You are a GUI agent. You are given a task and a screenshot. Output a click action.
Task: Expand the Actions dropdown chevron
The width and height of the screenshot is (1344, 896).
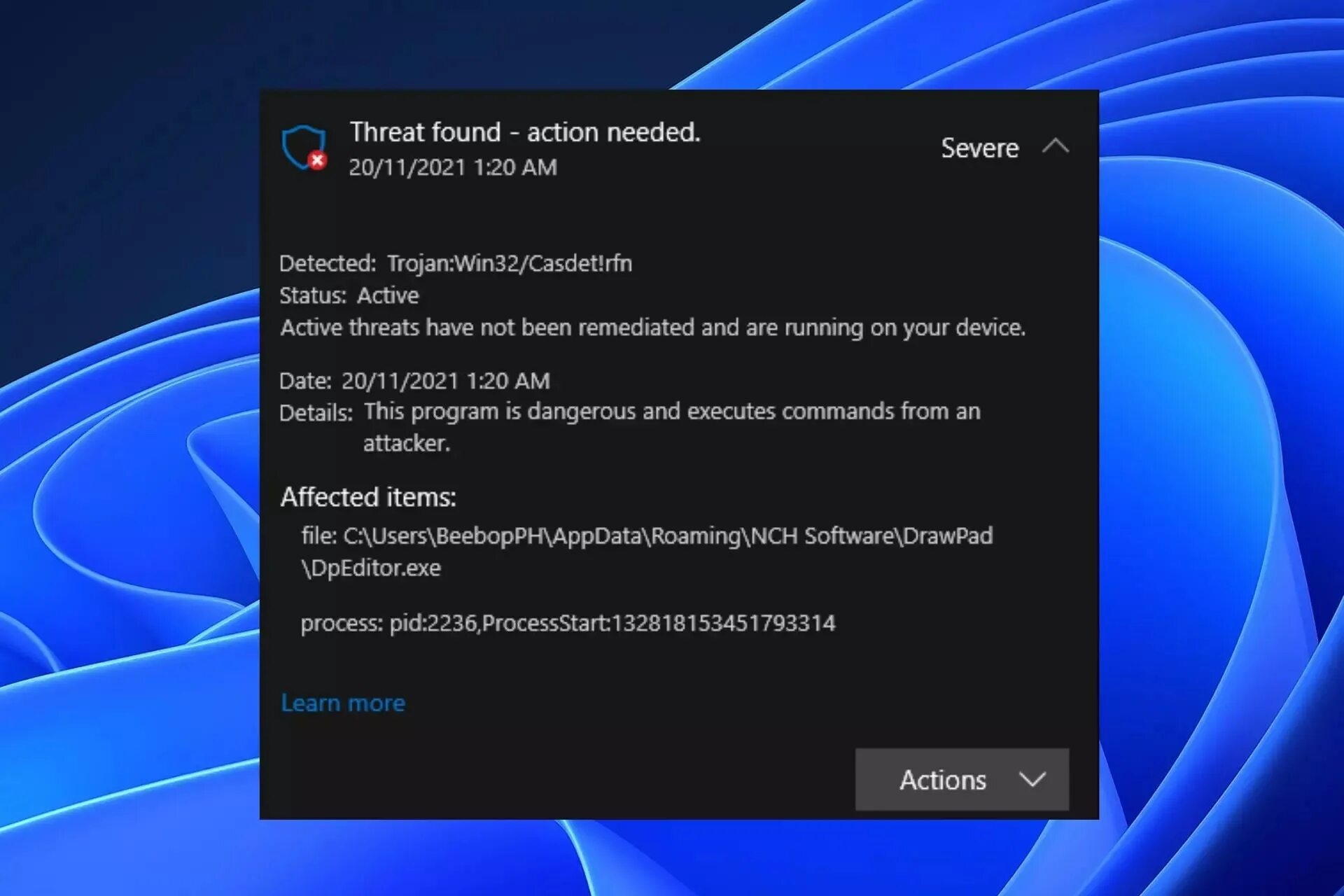point(1032,780)
